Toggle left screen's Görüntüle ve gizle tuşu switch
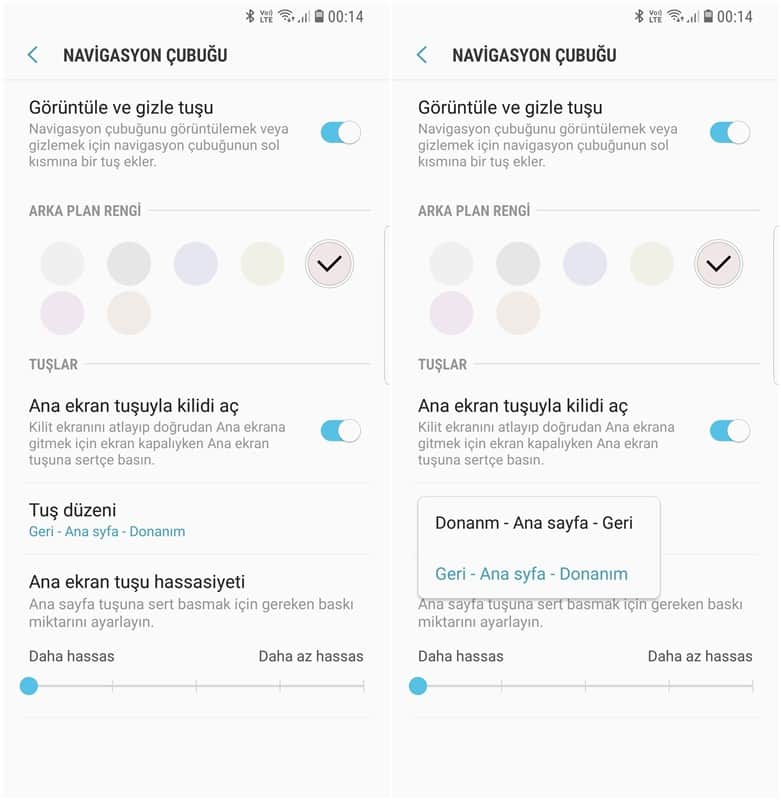This screenshot has width=781, height=800. tap(341, 133)
